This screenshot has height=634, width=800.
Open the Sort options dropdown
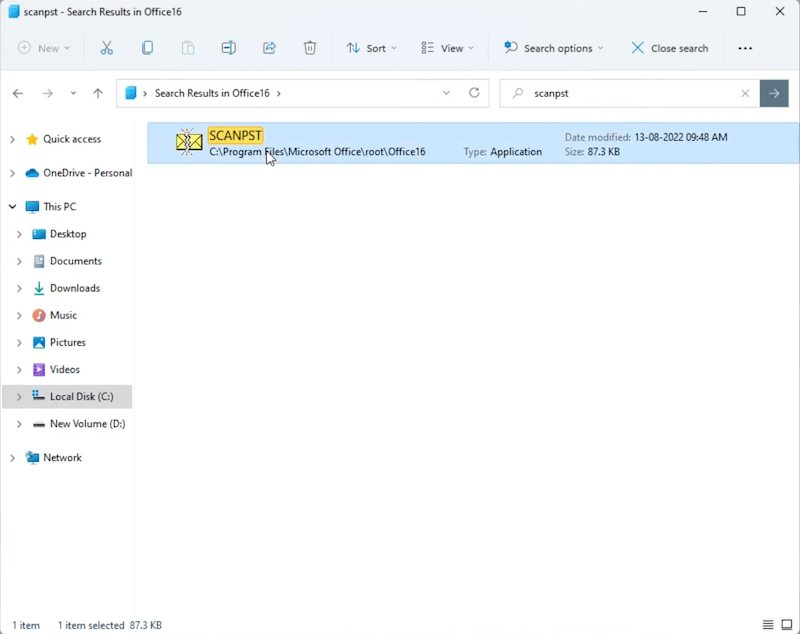371,48
